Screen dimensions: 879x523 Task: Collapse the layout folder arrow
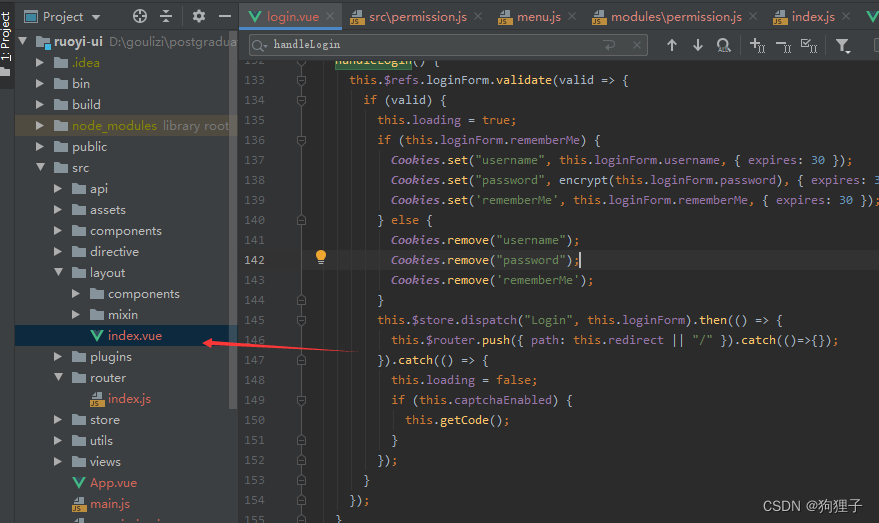[58, 272]
